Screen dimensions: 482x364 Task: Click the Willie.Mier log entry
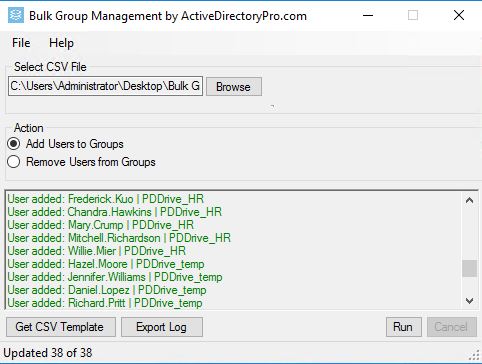tap(96, 251)
